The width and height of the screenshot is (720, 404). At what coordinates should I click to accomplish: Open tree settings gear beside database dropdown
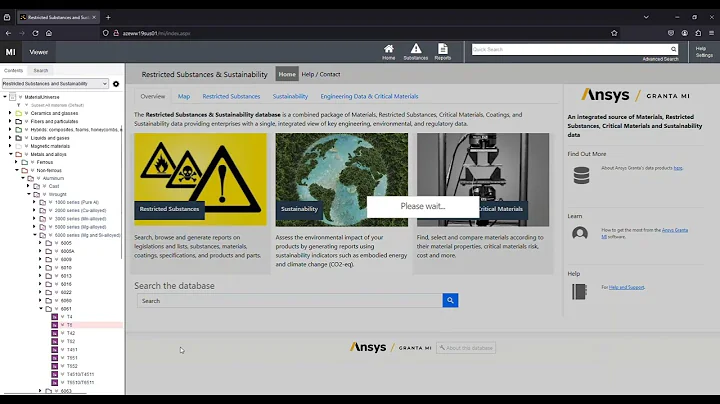click(116, 84)
